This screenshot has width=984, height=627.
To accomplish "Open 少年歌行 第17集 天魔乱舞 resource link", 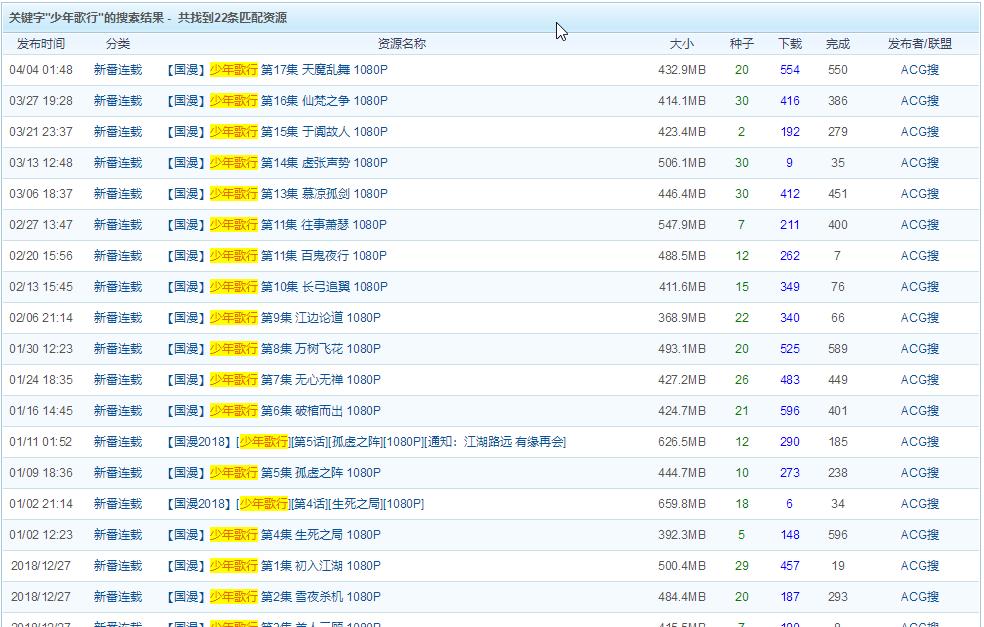I will (x=298, y=70).
